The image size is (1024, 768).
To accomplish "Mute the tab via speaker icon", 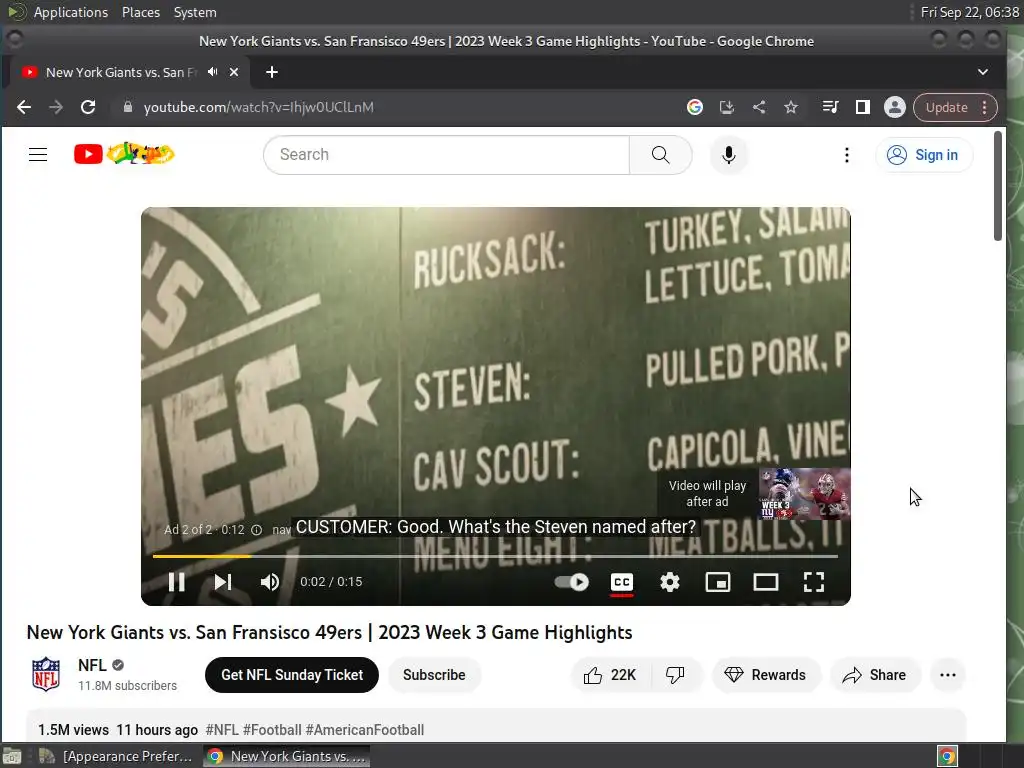I will pyautogui.click(x=212, y=72).
